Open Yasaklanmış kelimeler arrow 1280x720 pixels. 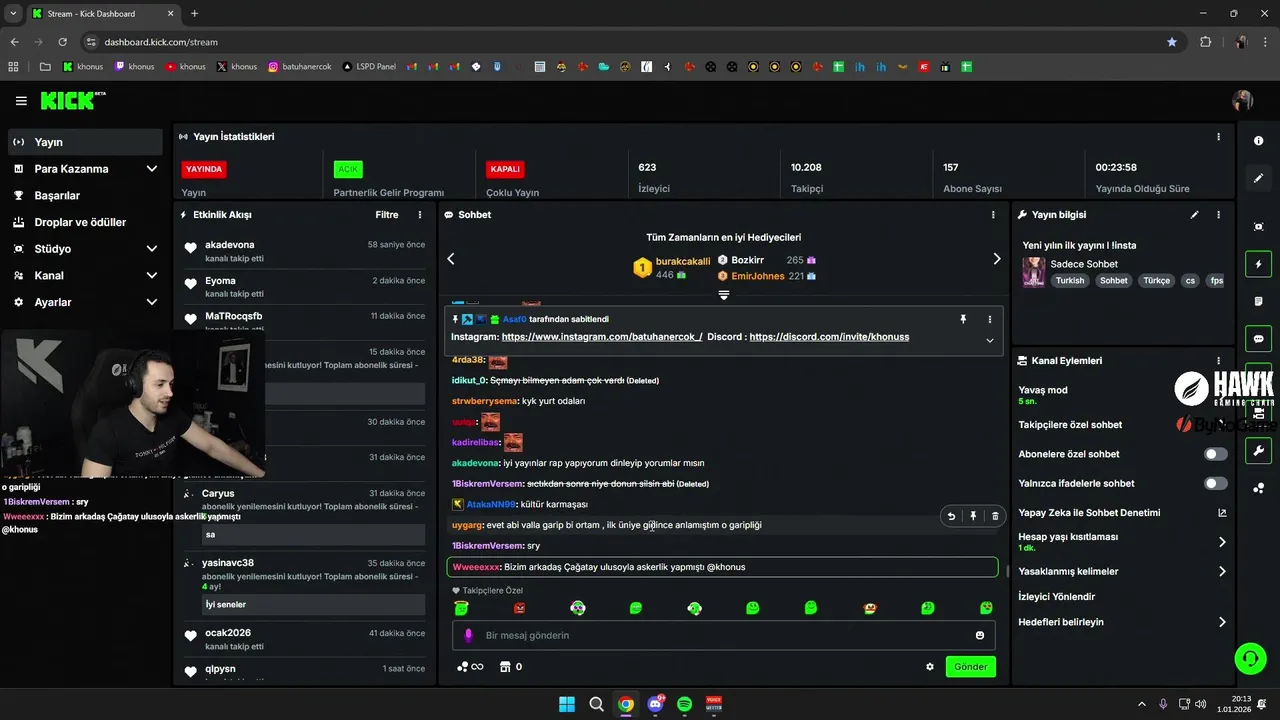1222,572
